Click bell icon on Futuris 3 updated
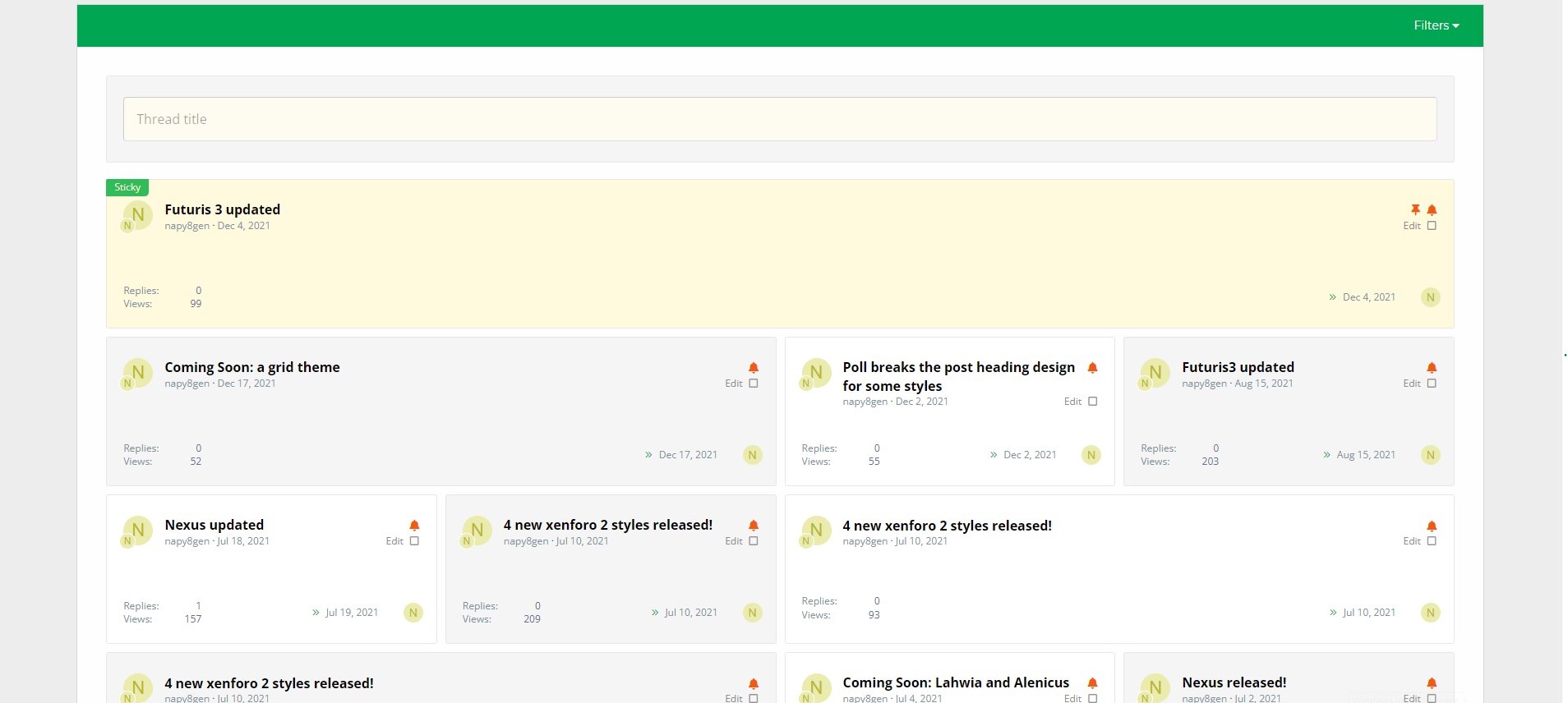 [1432, 210]
